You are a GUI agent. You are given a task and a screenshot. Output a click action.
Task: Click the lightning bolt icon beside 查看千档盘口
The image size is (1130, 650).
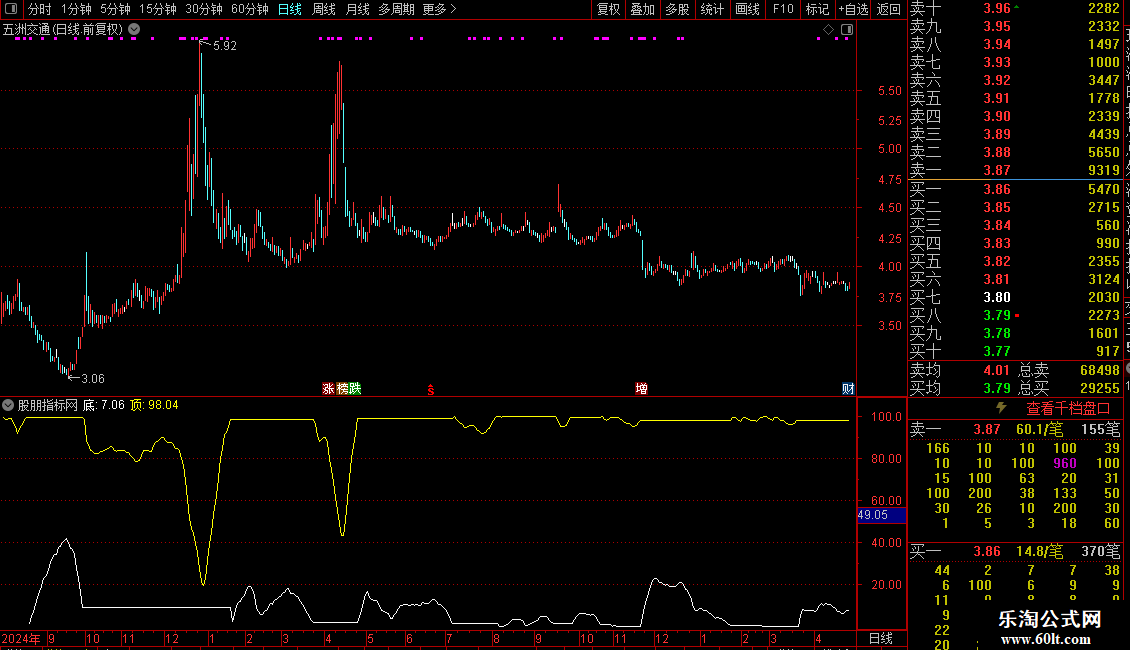1001,408
